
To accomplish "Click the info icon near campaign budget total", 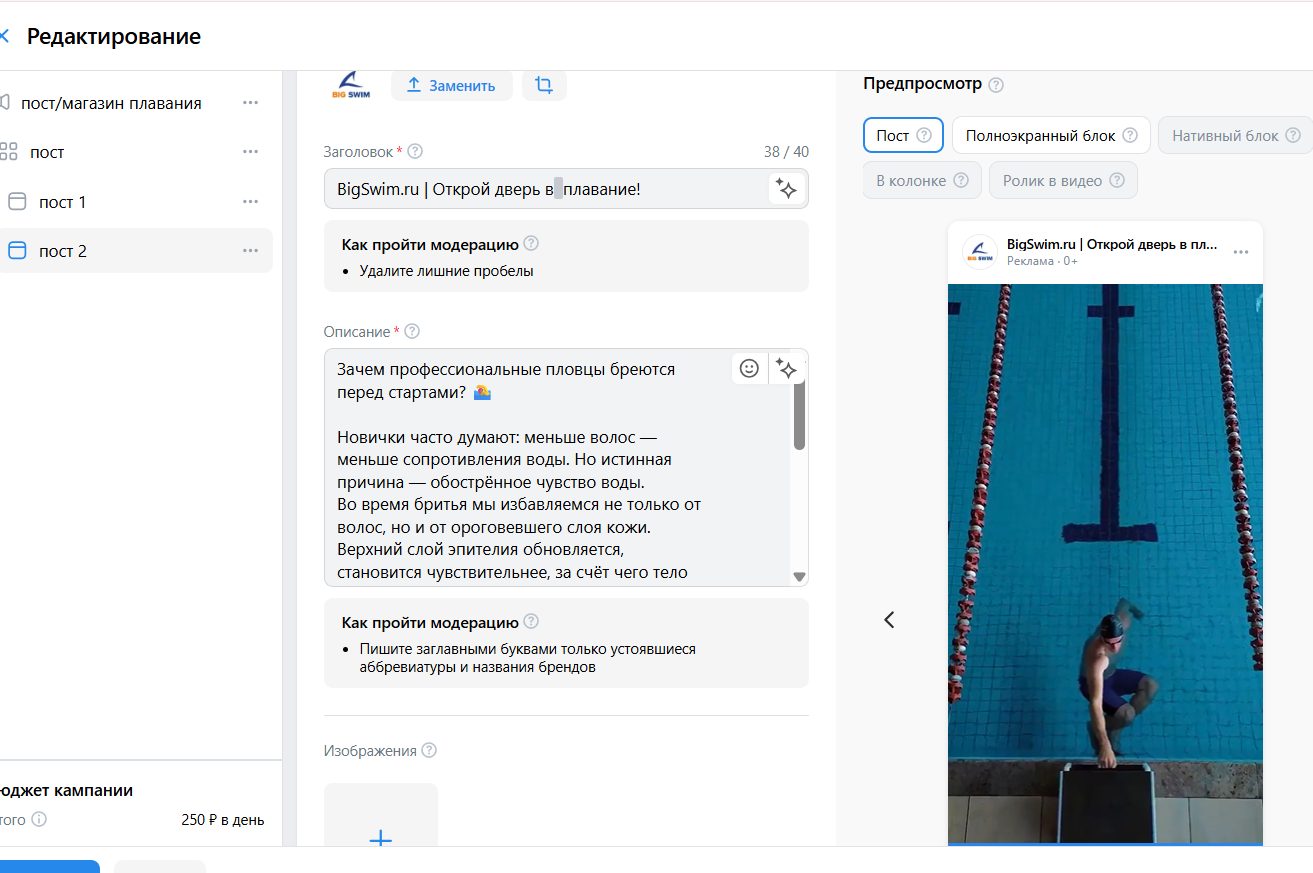I will click(x=39, y=820).
